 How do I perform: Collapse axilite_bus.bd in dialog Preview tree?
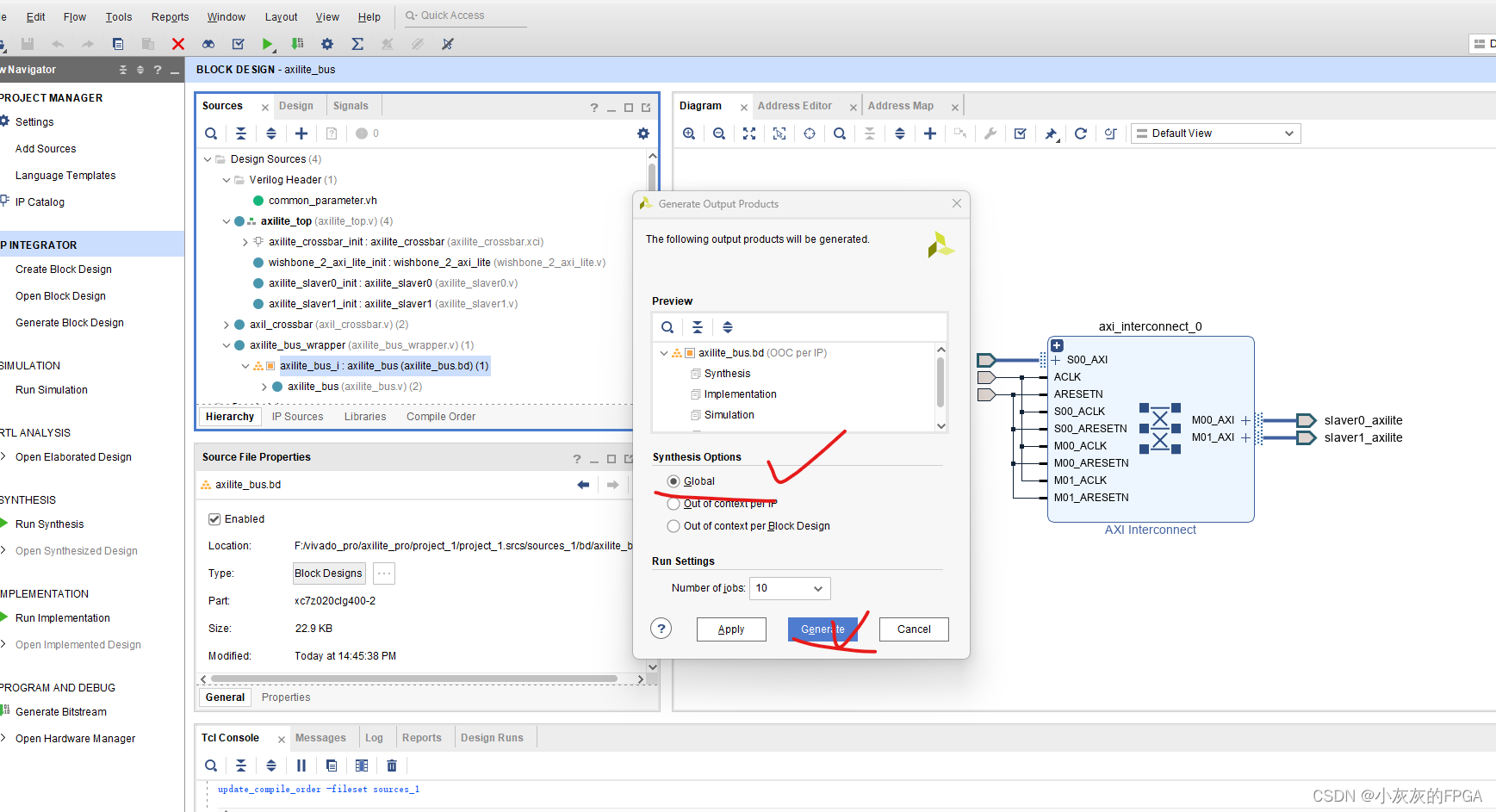(x=664, y=353)
